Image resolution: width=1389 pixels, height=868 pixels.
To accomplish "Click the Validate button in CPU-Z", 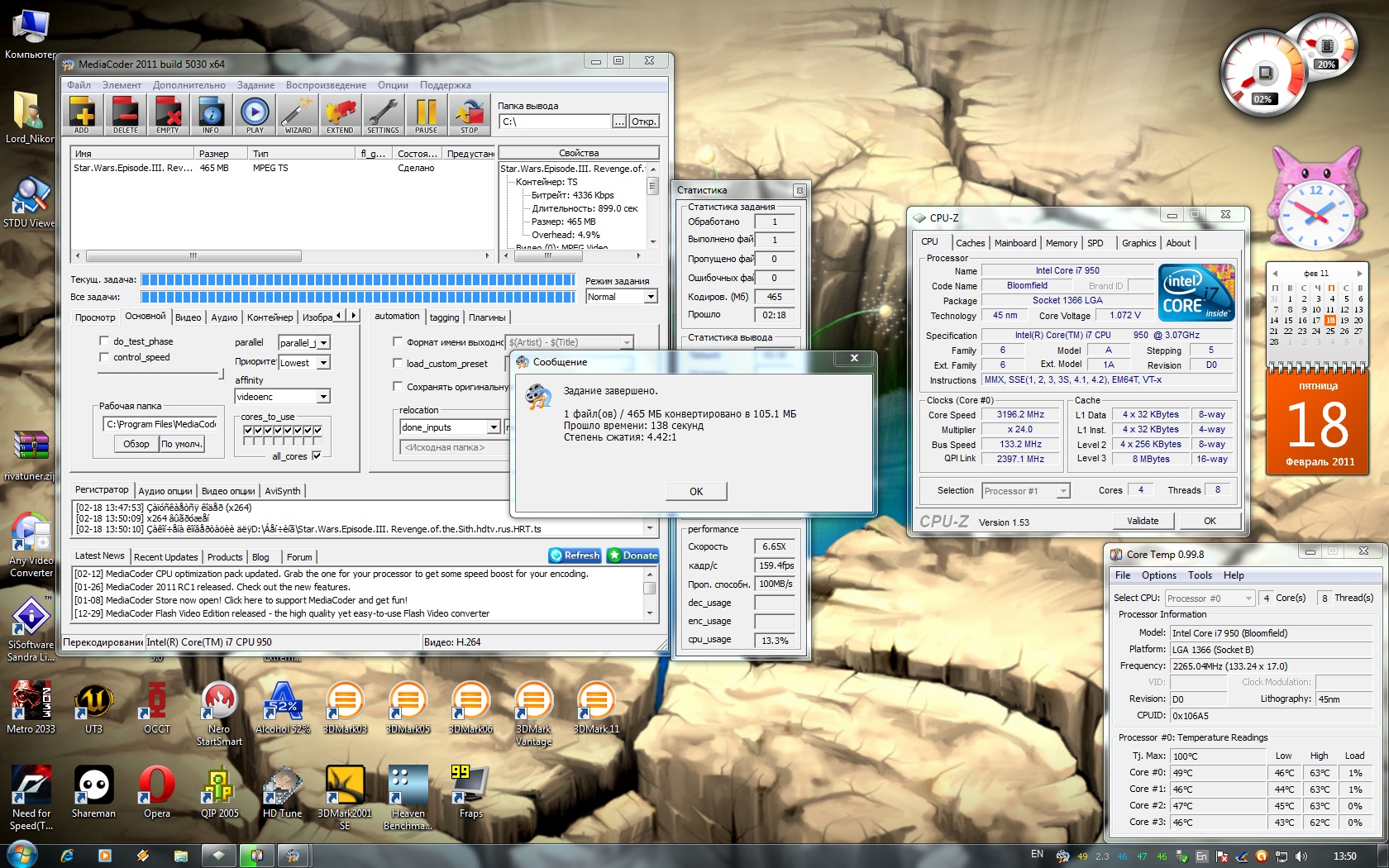I will [1142, 521].
